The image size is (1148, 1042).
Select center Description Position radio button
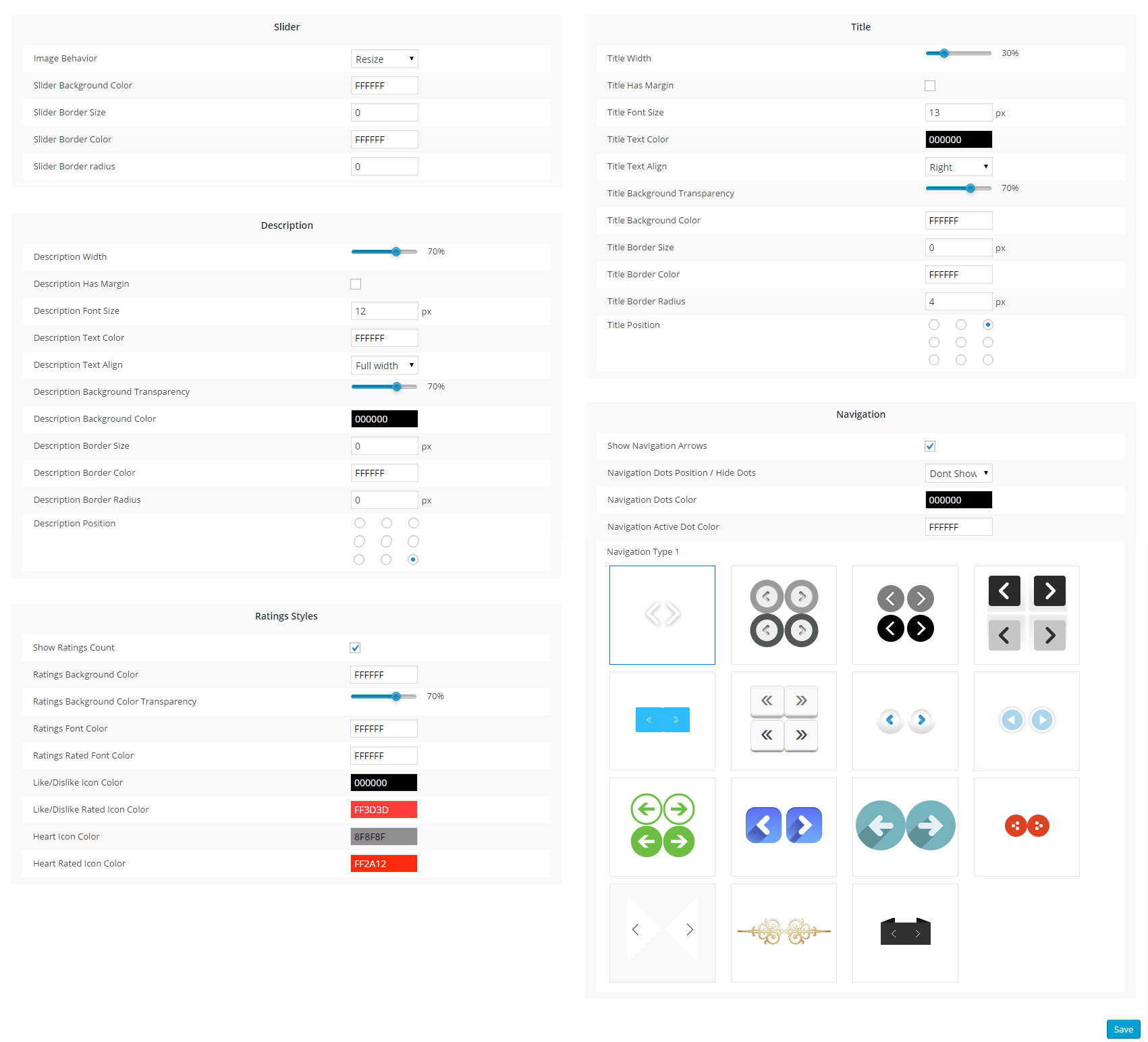pos(386,541)
